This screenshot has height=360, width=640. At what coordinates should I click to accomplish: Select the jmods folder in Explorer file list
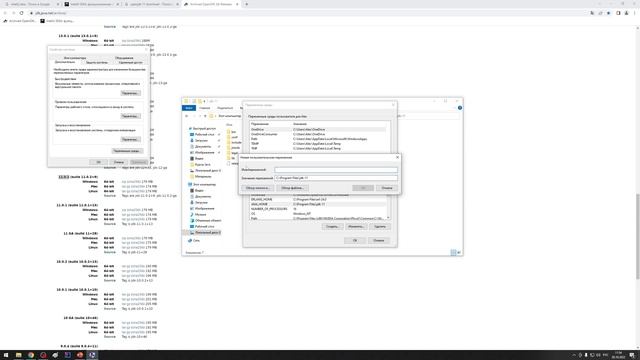tap(233, 148)
